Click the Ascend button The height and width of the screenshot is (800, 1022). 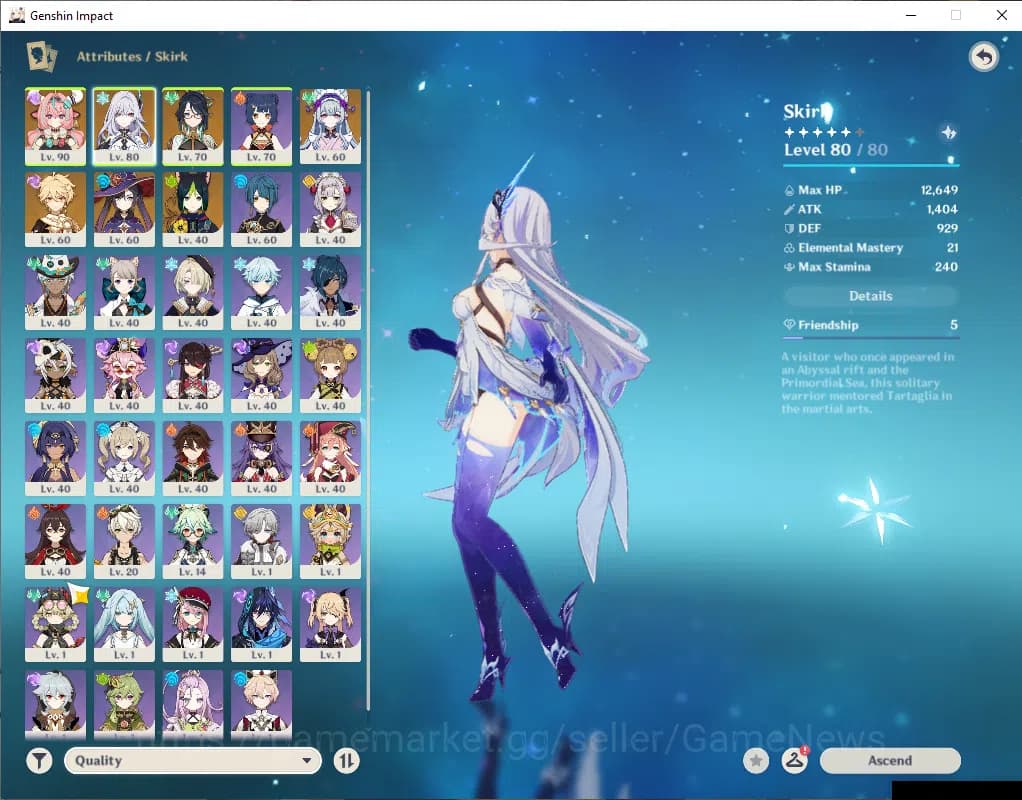pyautogui.click(x=890, y=760)
